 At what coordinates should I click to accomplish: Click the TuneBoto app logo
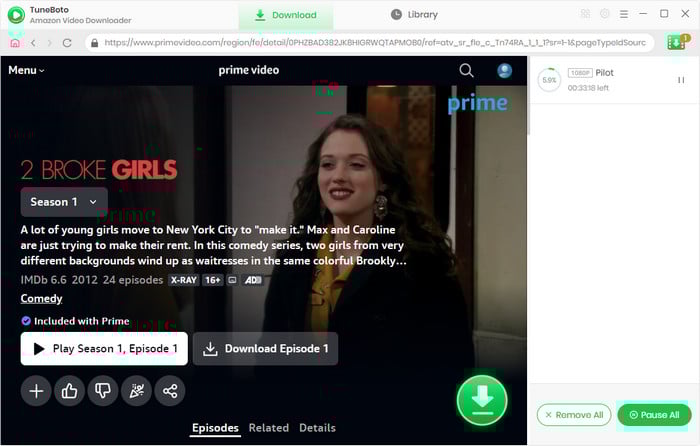(16, 15)
